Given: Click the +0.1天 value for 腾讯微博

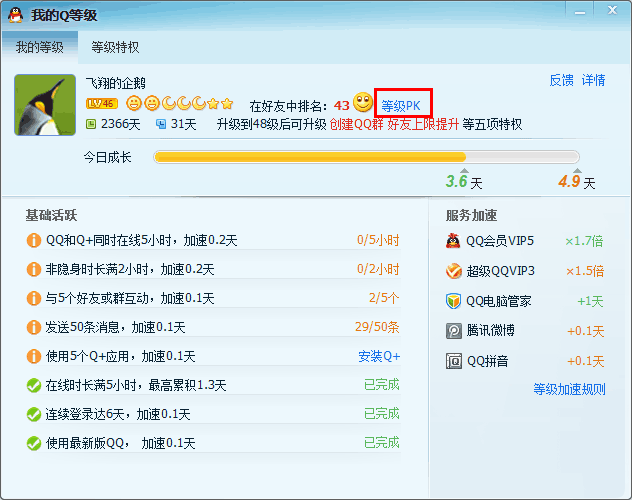Looking at the screenshot, I should click(586, 331).
